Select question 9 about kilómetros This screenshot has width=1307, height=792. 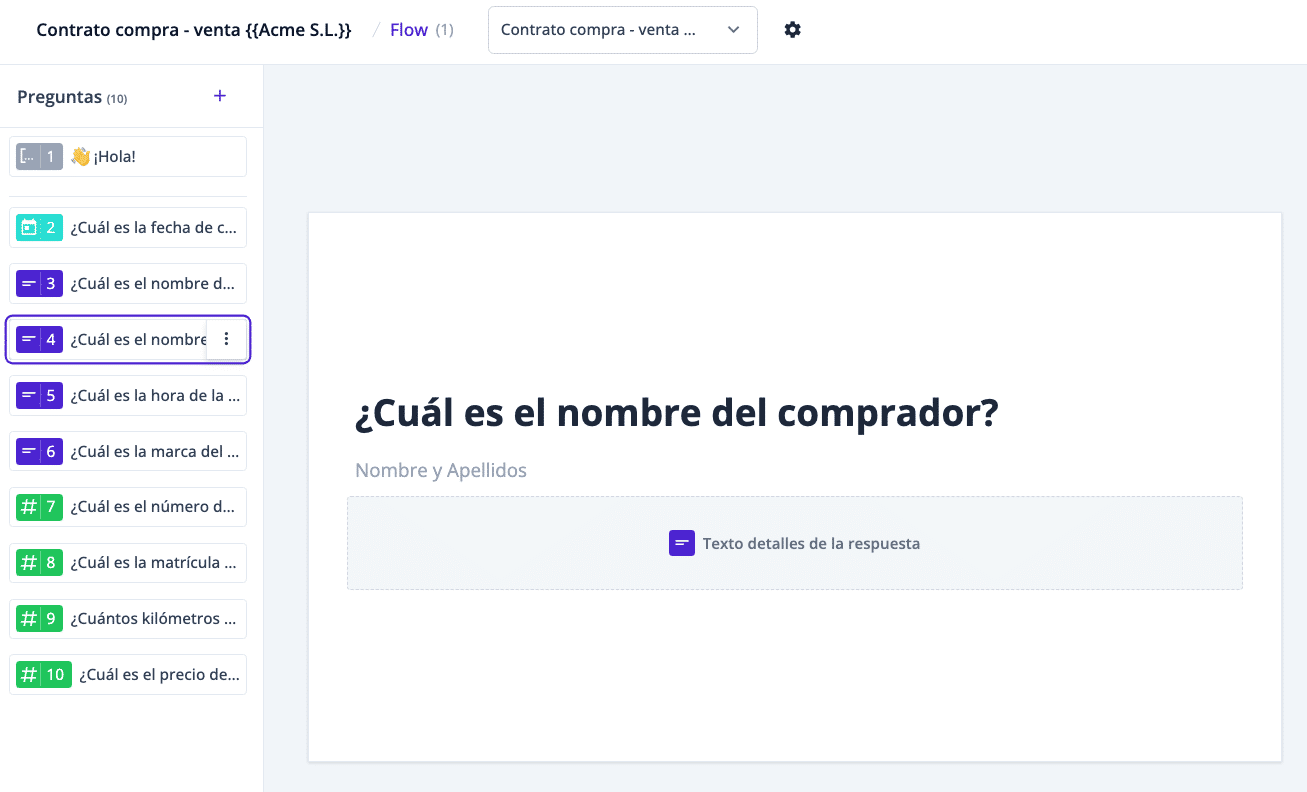click(154, 619)
